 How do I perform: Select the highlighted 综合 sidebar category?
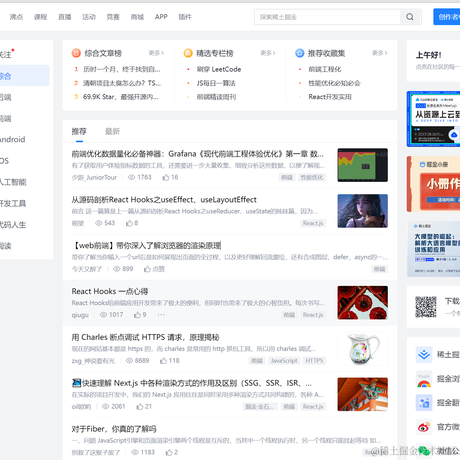(x=25, y=76)
